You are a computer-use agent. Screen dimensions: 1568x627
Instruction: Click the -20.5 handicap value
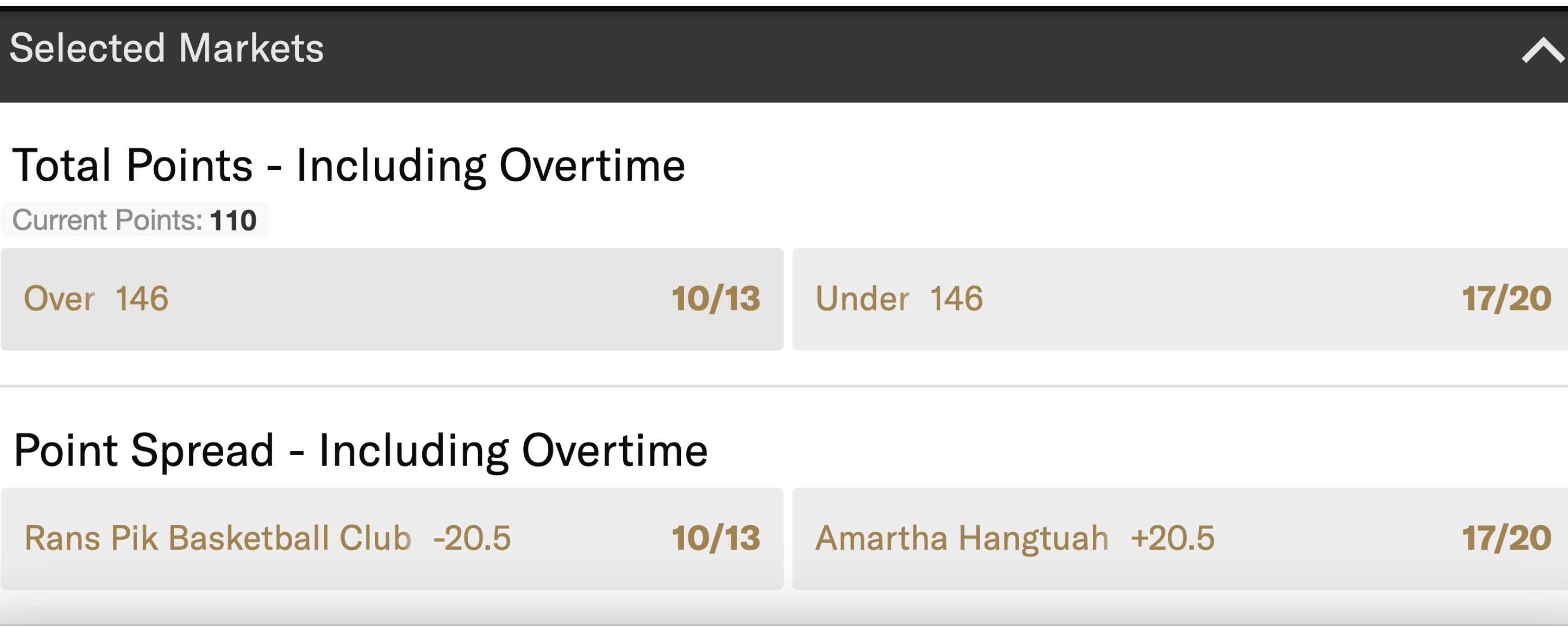(x=472, y=539)
